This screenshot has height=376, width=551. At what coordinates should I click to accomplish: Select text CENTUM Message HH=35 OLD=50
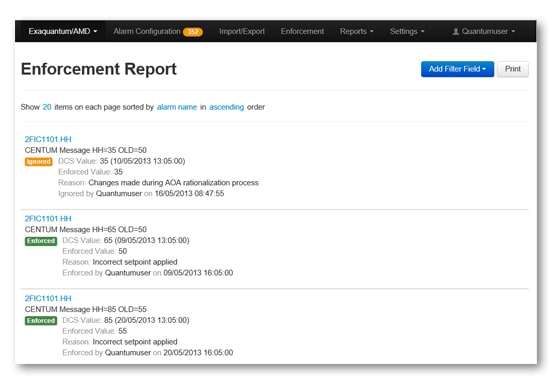[85, 150]
